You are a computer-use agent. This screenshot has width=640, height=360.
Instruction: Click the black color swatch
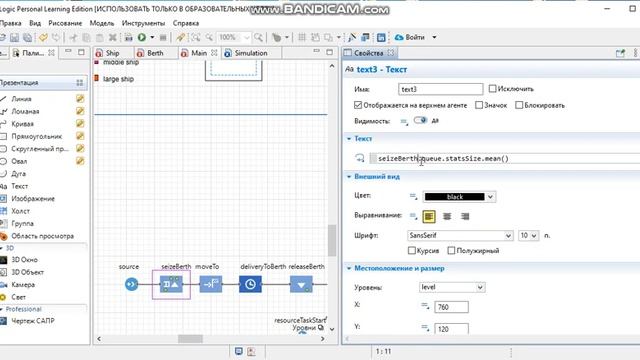[454, 197]
